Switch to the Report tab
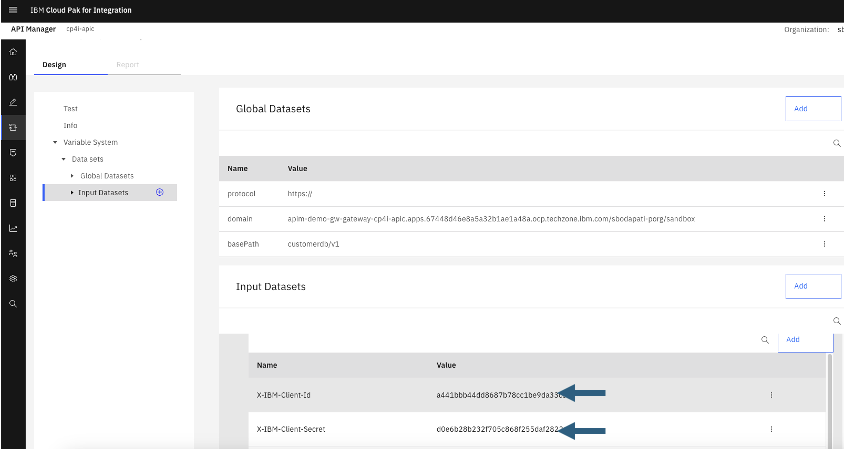845x452 pixels. pyautogui.click(x=126, y=65)
